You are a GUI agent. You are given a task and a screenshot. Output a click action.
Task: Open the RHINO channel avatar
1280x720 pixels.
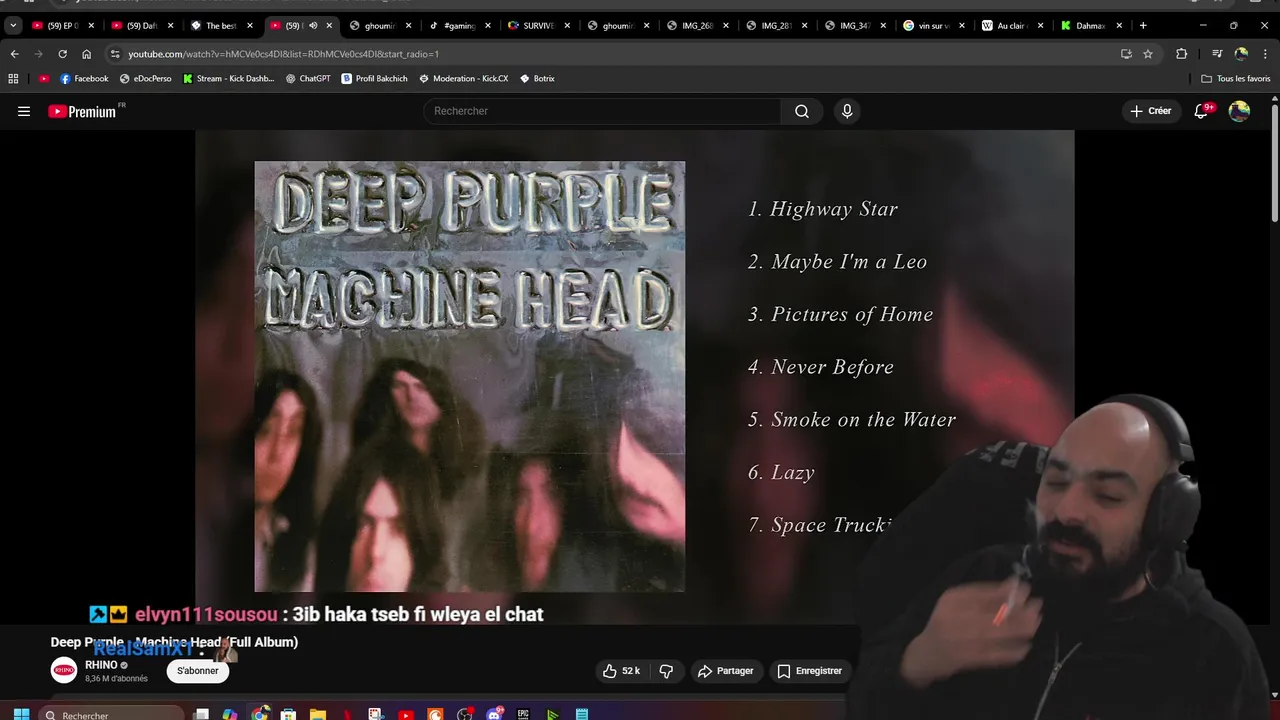pyautogui.click(x=64, y=671)
